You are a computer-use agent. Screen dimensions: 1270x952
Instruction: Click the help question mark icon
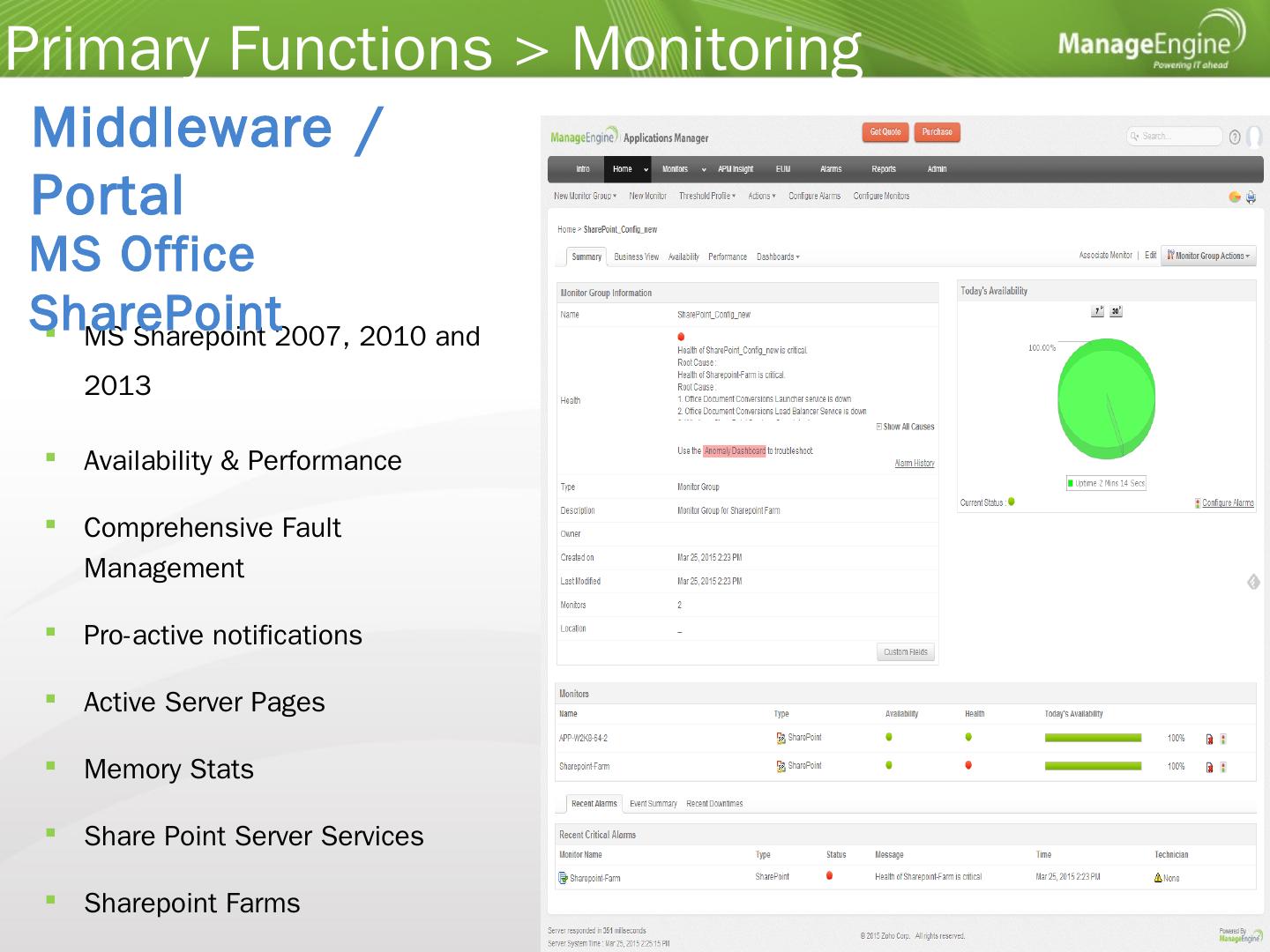tap(1235, 137)
